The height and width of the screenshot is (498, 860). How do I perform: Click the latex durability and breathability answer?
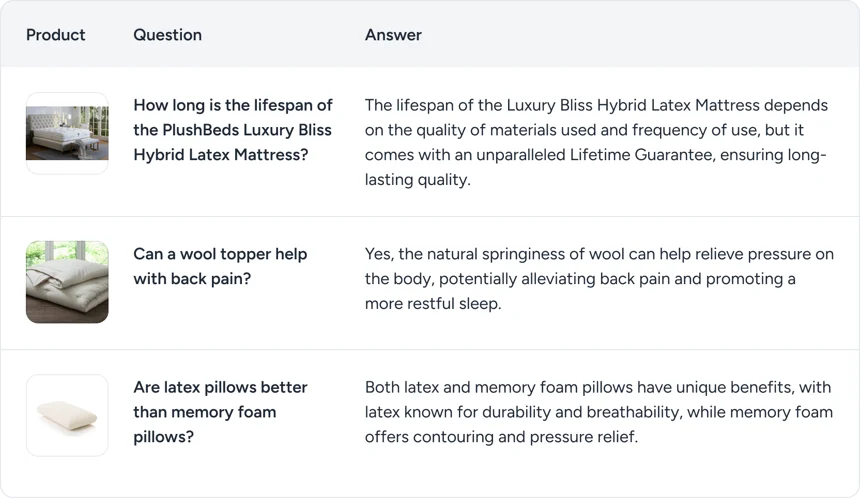coord(599,412)
